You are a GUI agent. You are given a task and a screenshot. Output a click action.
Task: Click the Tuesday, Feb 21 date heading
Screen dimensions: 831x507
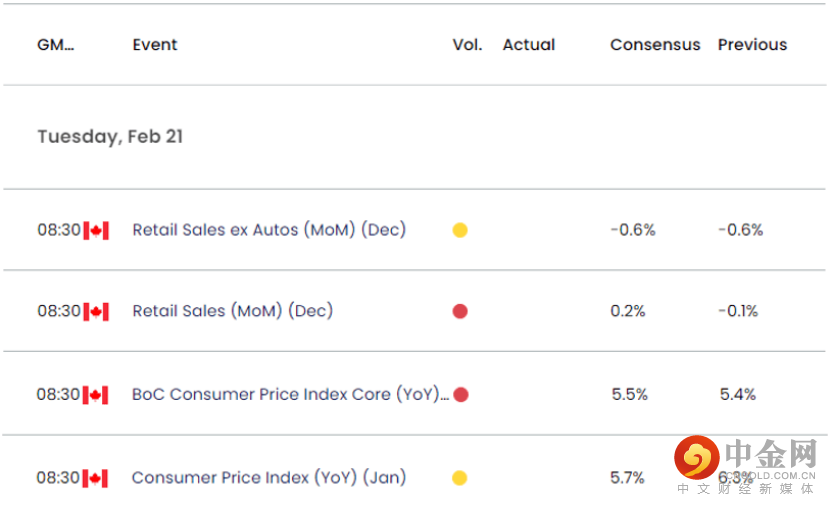pos(110,137)
